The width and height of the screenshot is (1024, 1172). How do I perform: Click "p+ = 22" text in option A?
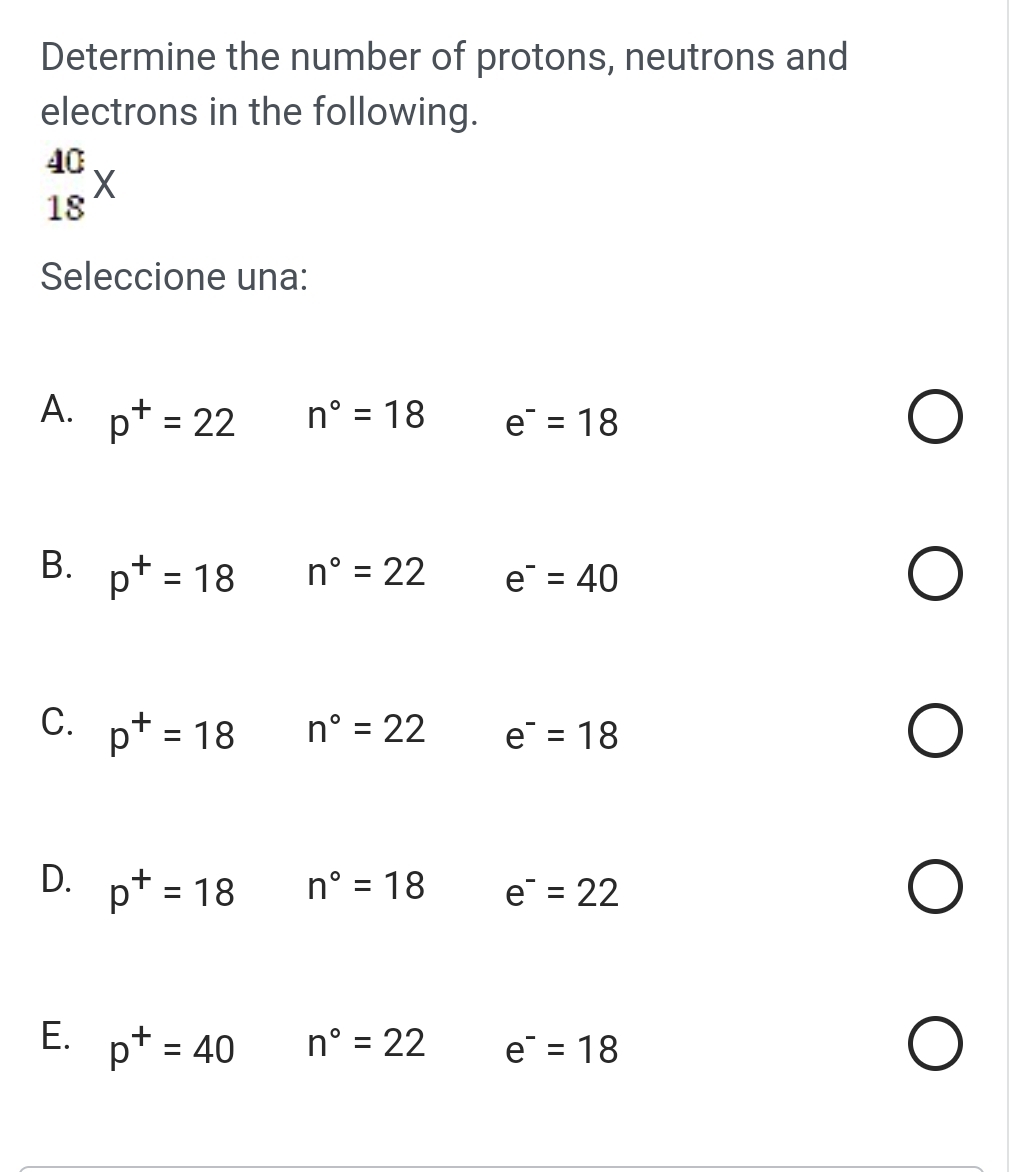[172, 421]
